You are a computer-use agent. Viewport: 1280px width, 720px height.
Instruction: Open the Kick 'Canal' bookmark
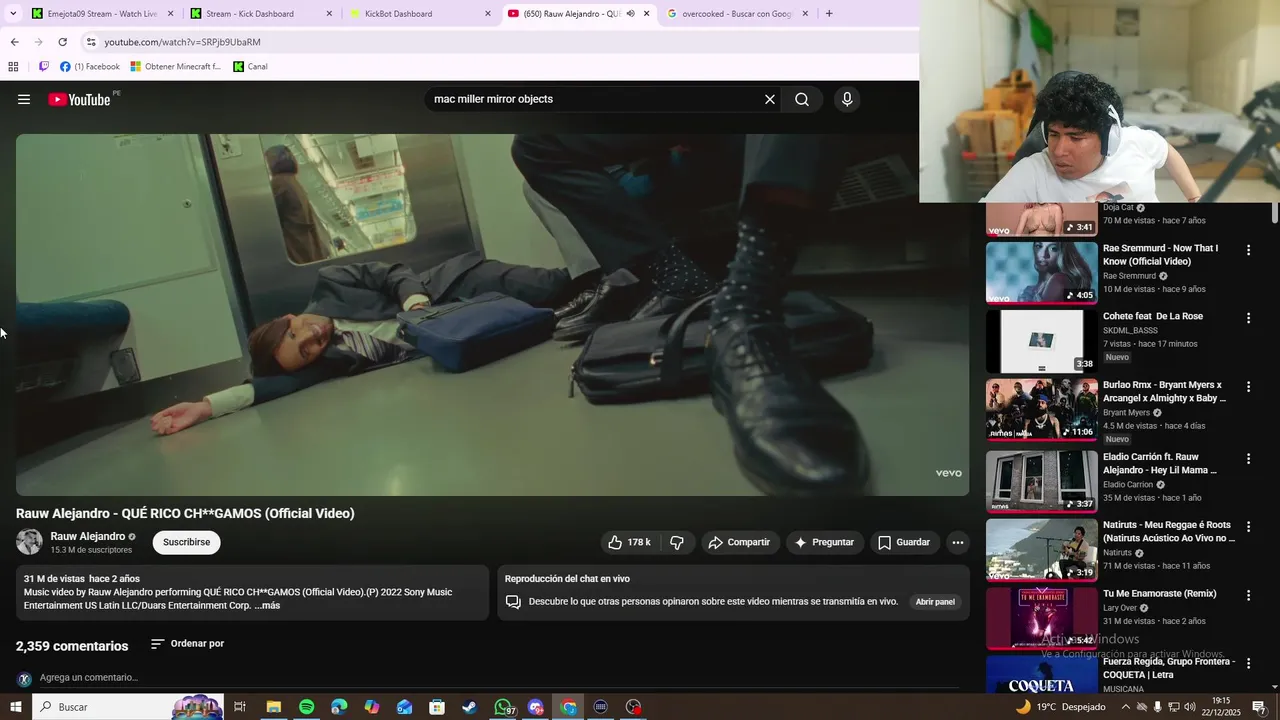tap(251, 67)
